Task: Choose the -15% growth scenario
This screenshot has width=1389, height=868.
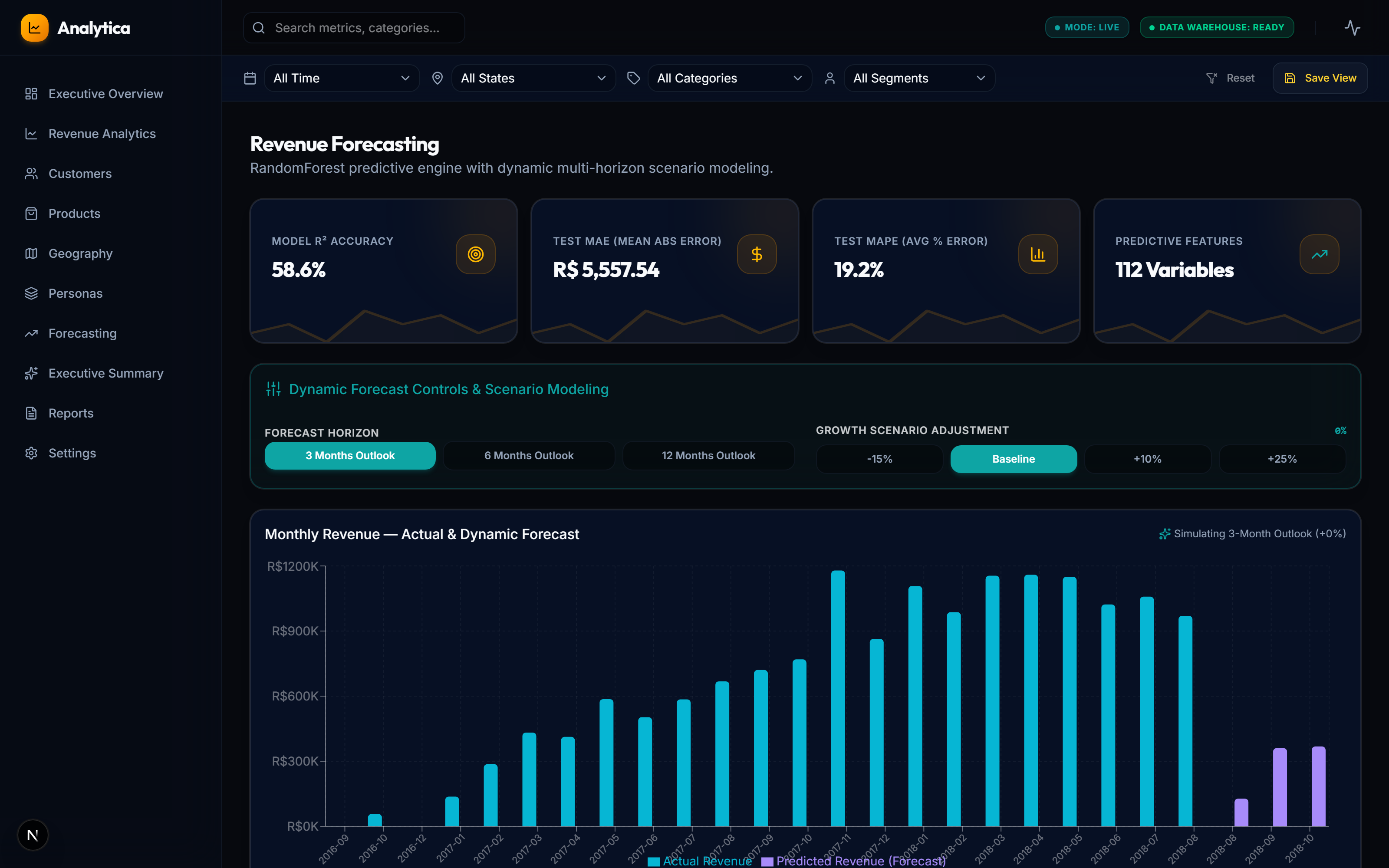Action: pos(879,459)
